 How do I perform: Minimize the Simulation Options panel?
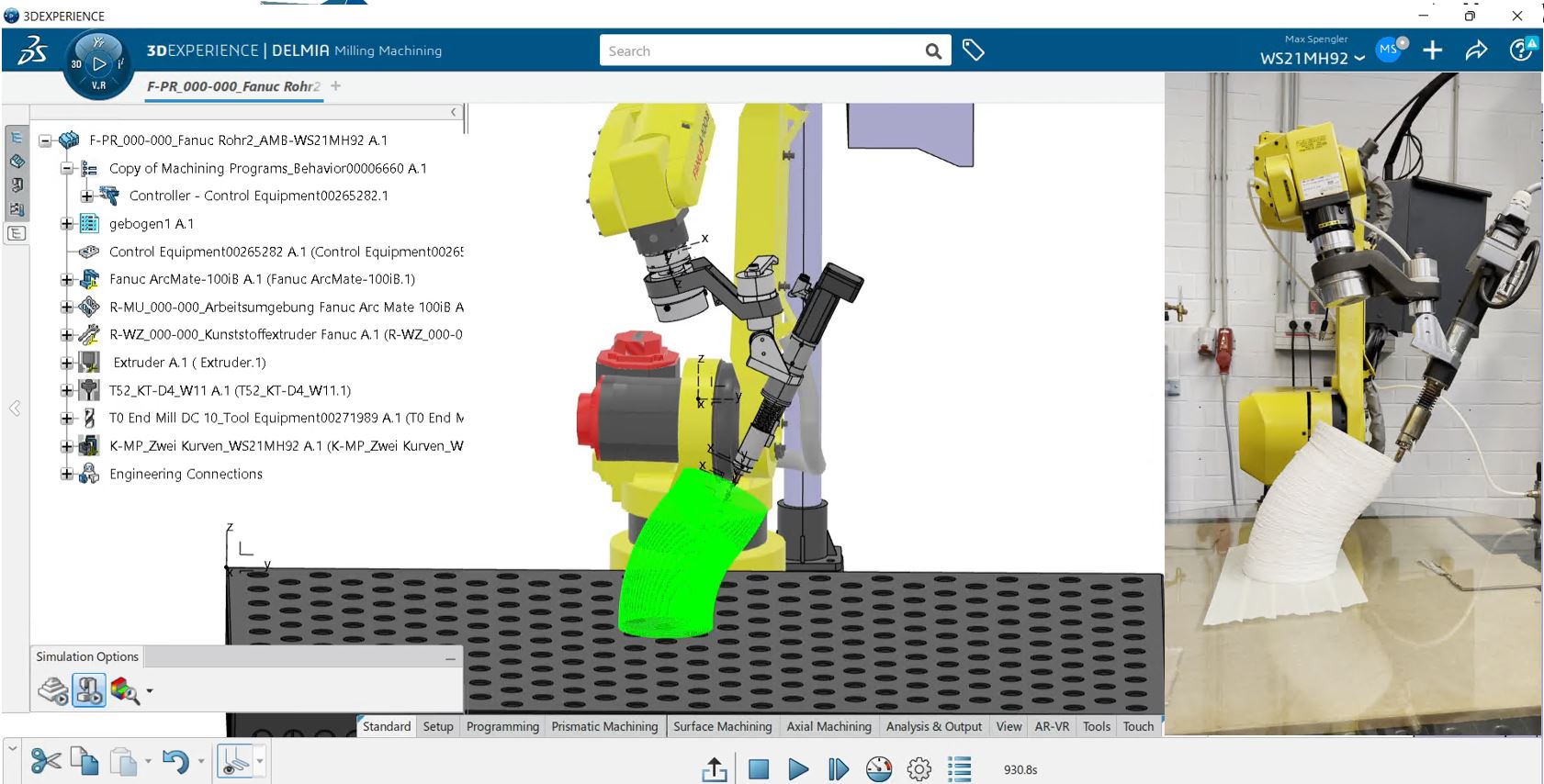pos(450,658)
